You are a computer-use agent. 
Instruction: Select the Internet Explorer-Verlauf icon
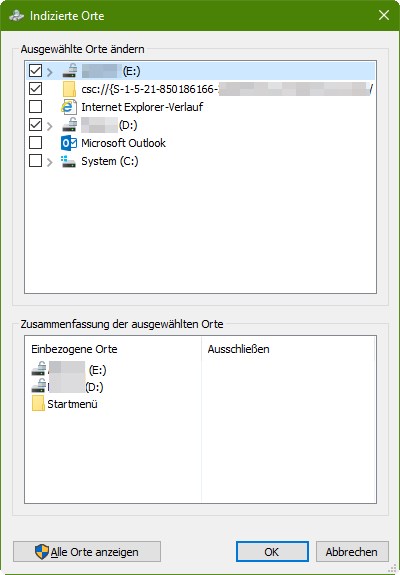[69, 107]
